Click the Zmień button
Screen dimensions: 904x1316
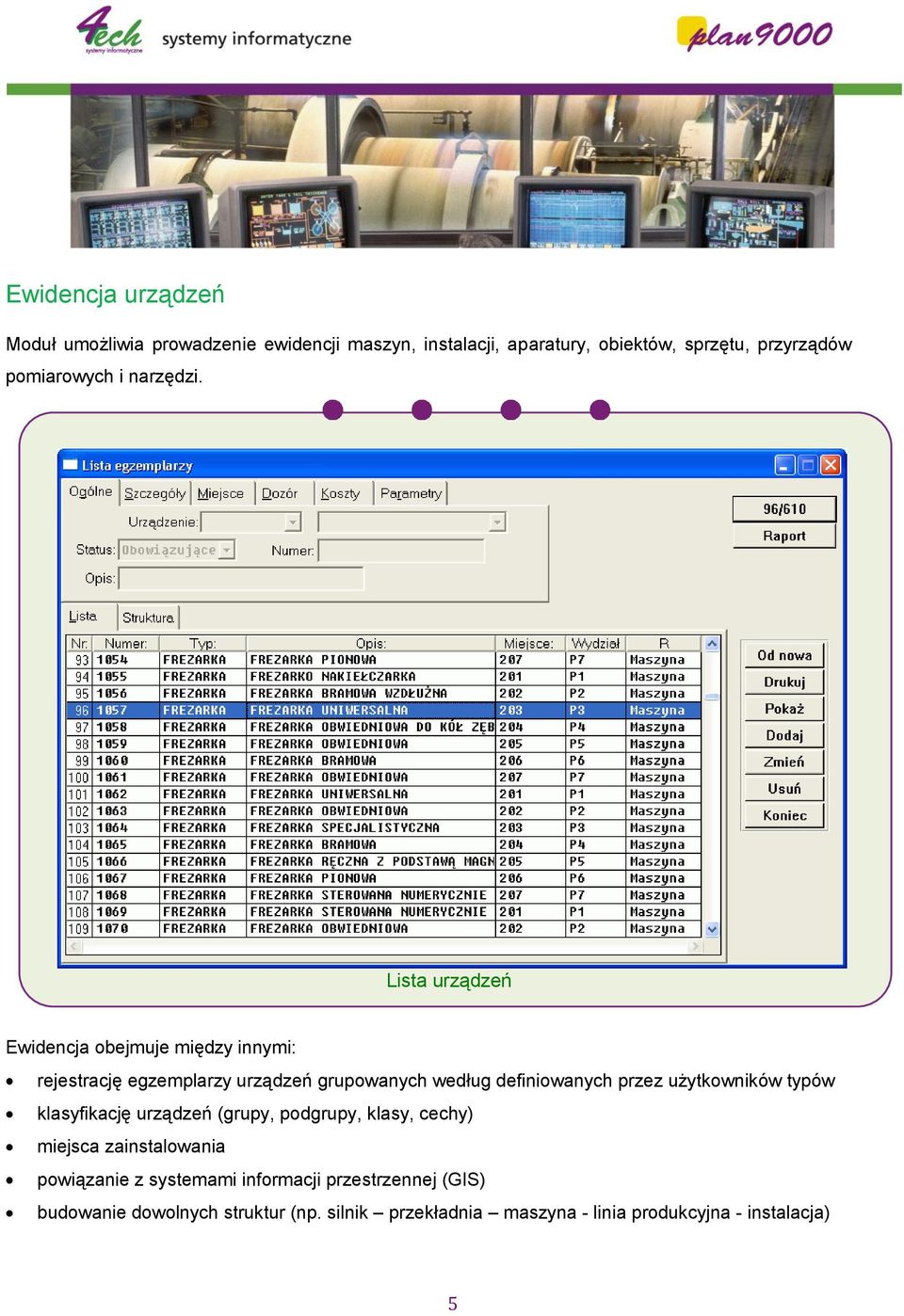(784, 762)
